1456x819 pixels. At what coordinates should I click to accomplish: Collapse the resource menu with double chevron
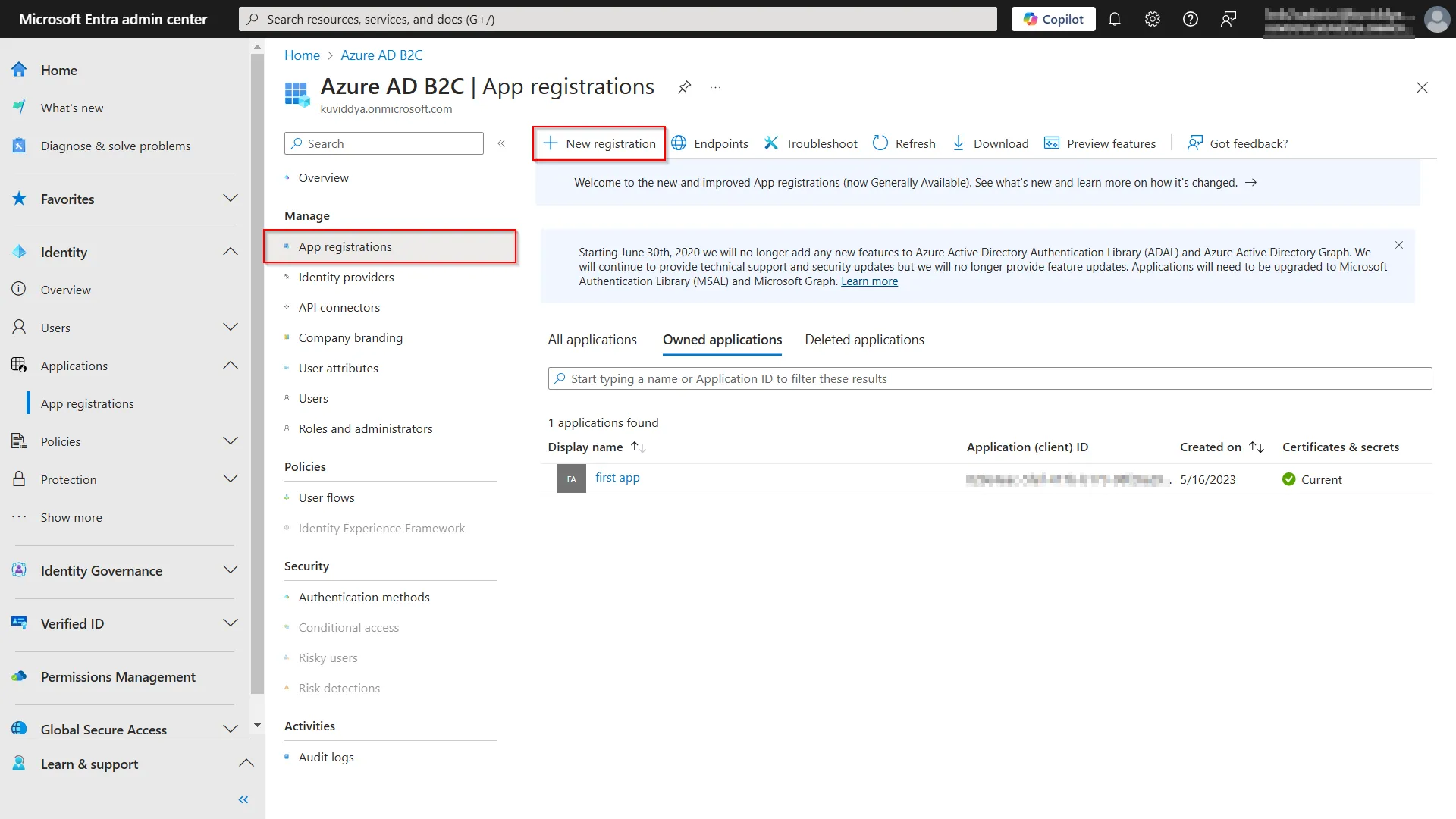click(501, 143)
